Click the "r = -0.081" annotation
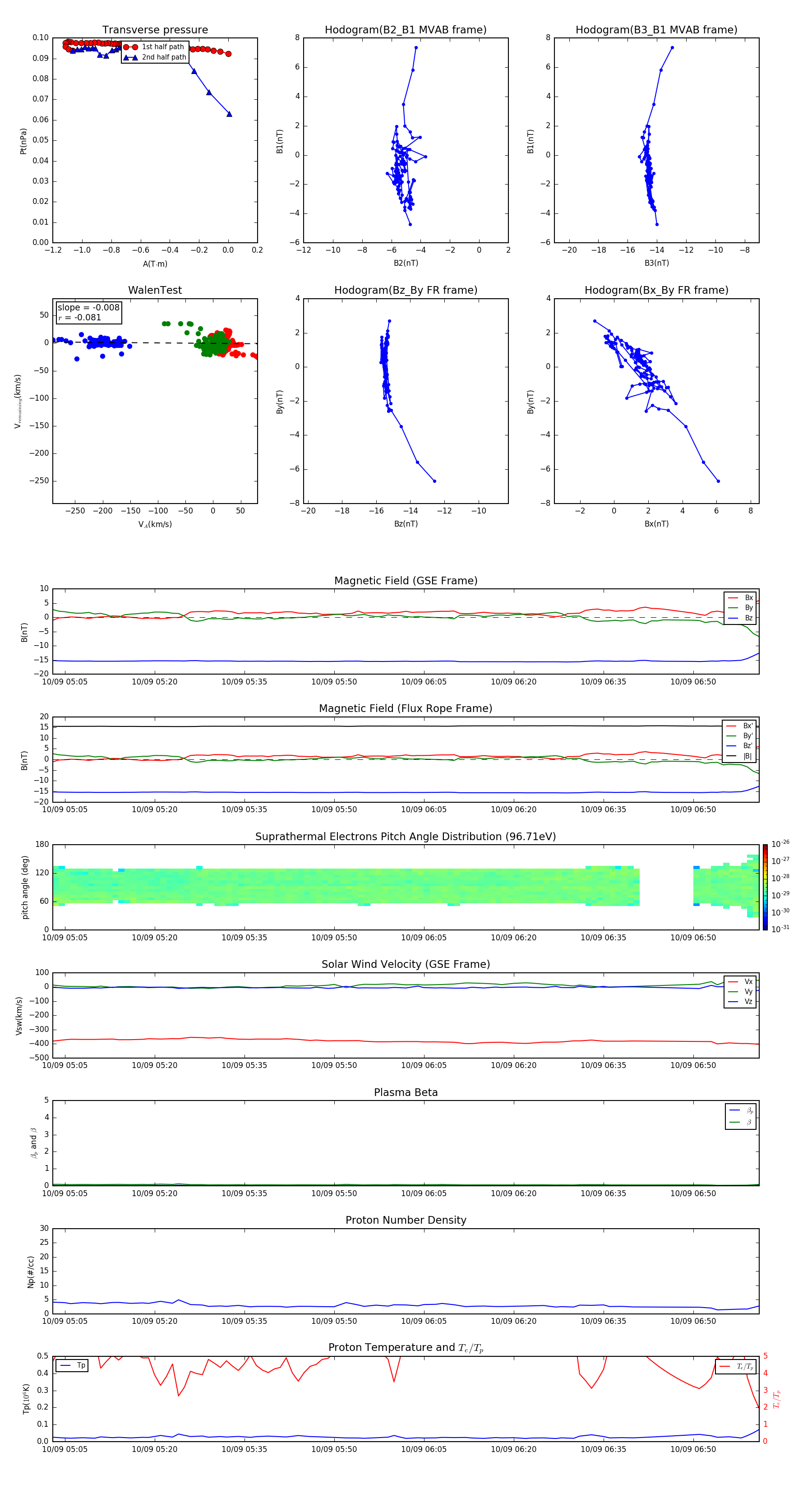The height and width of the screenshot is (1489, 812). [x=80, y=317]
